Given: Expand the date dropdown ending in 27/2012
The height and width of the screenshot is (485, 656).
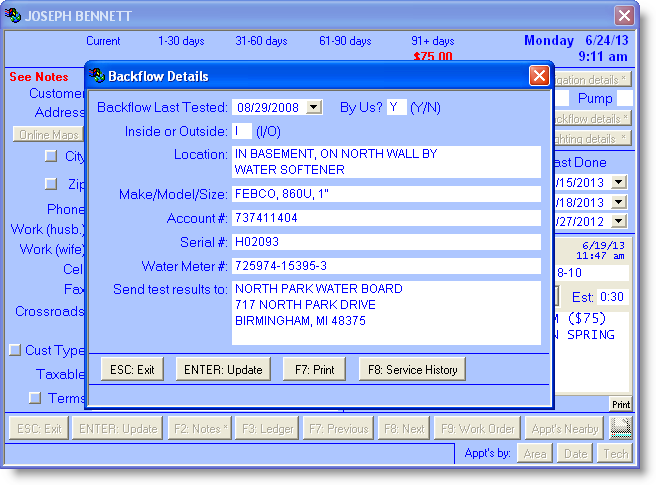Looking at the screenshot, I should 618,221.
